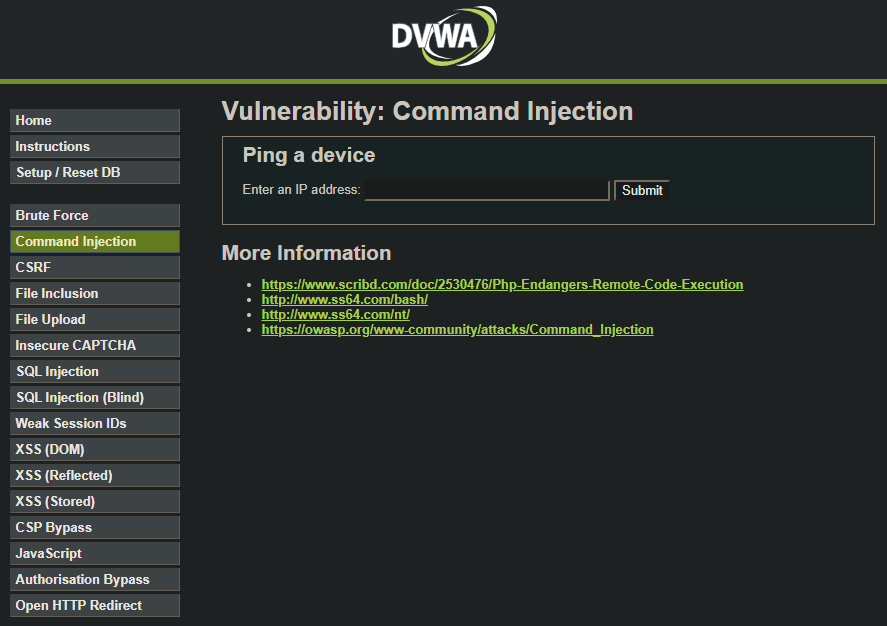This screenshot has height=626, width=887.
Task: Open the SQL Injection (Blind) module
Action: 95,398
